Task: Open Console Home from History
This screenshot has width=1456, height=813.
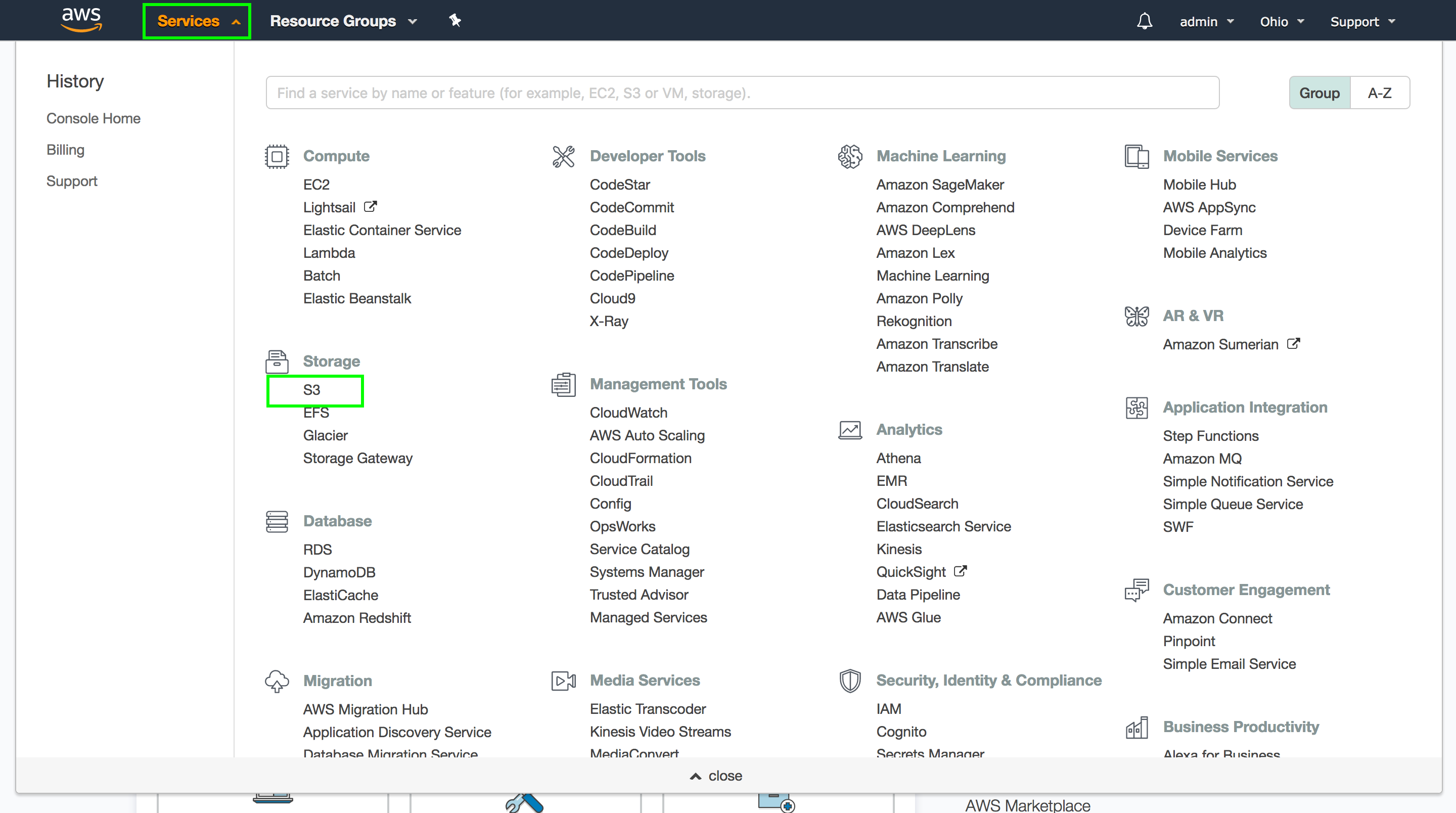Action: (x=93, y=119)
